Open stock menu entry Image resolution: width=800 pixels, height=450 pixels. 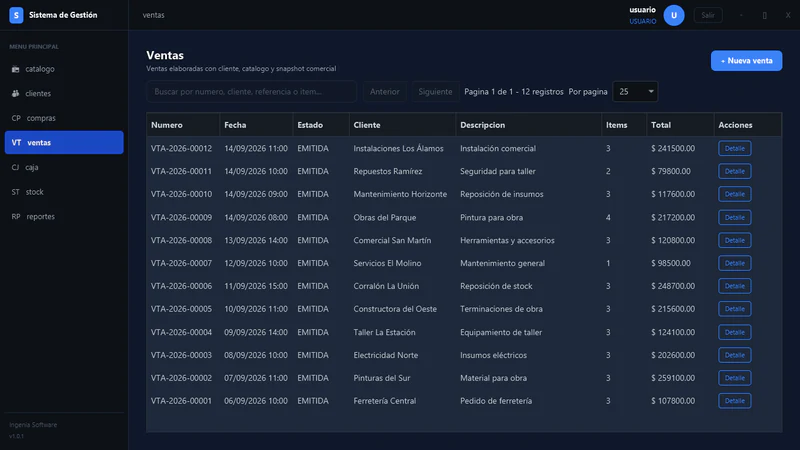tap(64, 192)
